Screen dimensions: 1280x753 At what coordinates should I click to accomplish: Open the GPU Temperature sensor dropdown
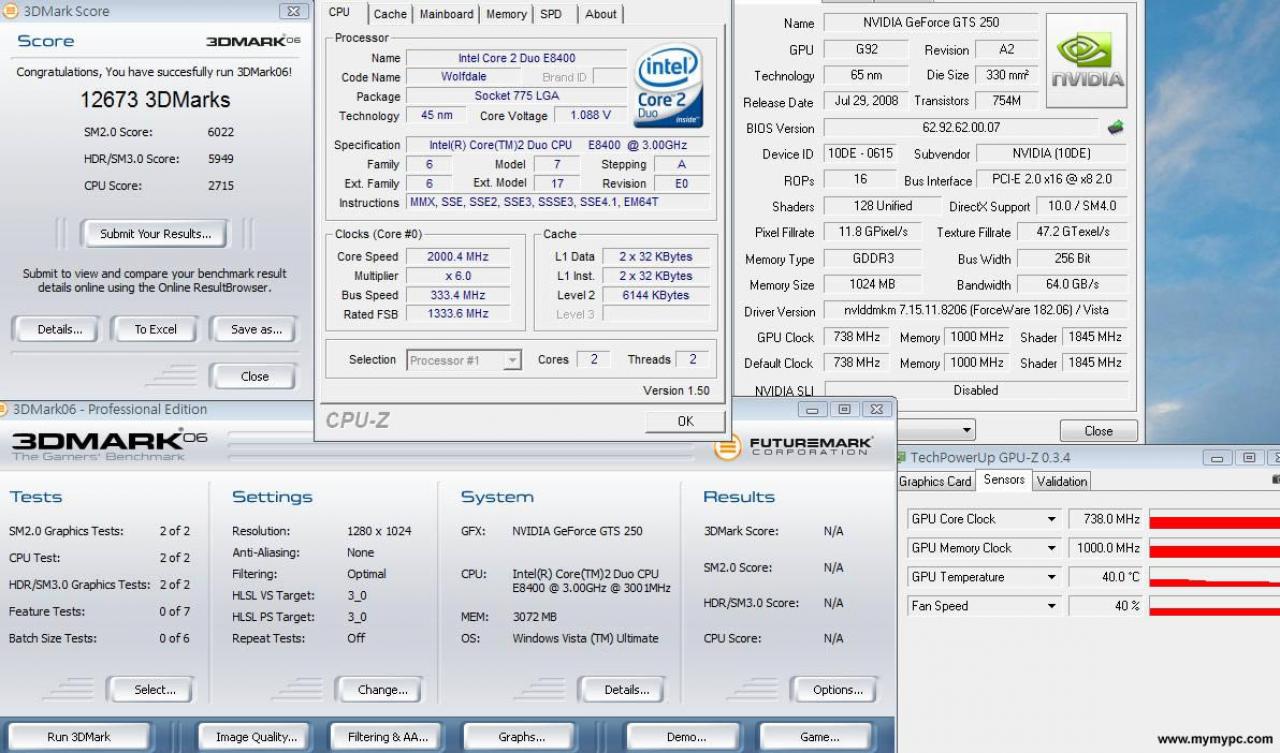point(1051,577)
